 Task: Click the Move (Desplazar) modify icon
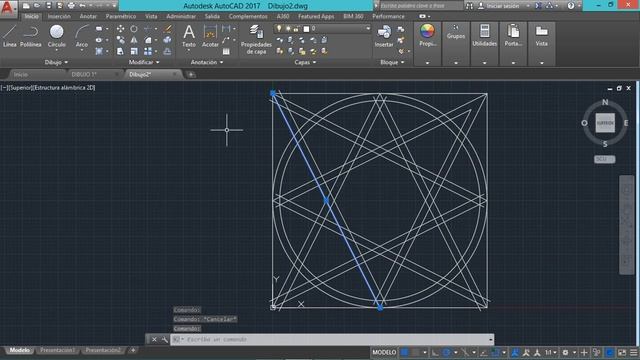(120, 29)
